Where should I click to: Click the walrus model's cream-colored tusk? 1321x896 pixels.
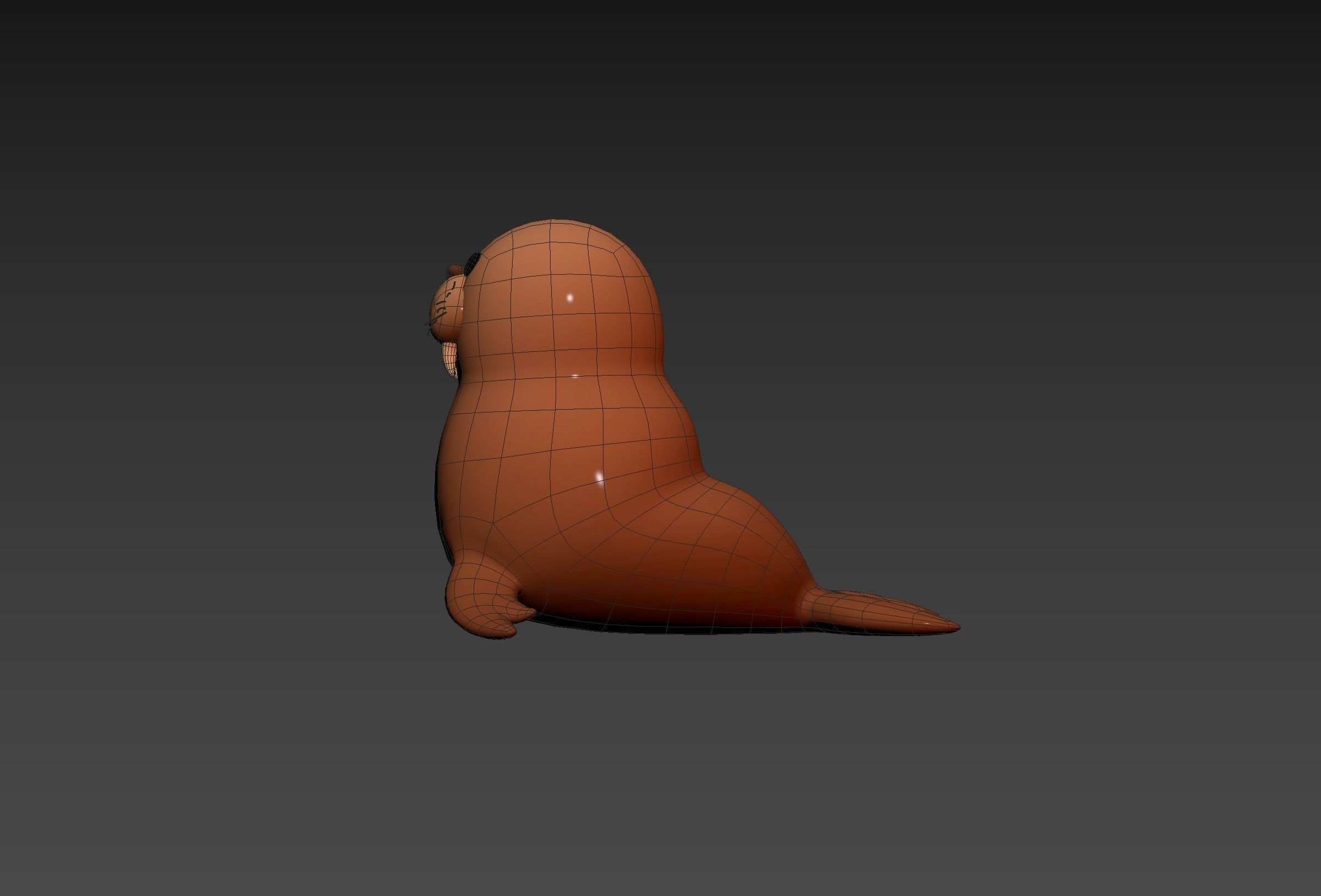click(450, 357)
